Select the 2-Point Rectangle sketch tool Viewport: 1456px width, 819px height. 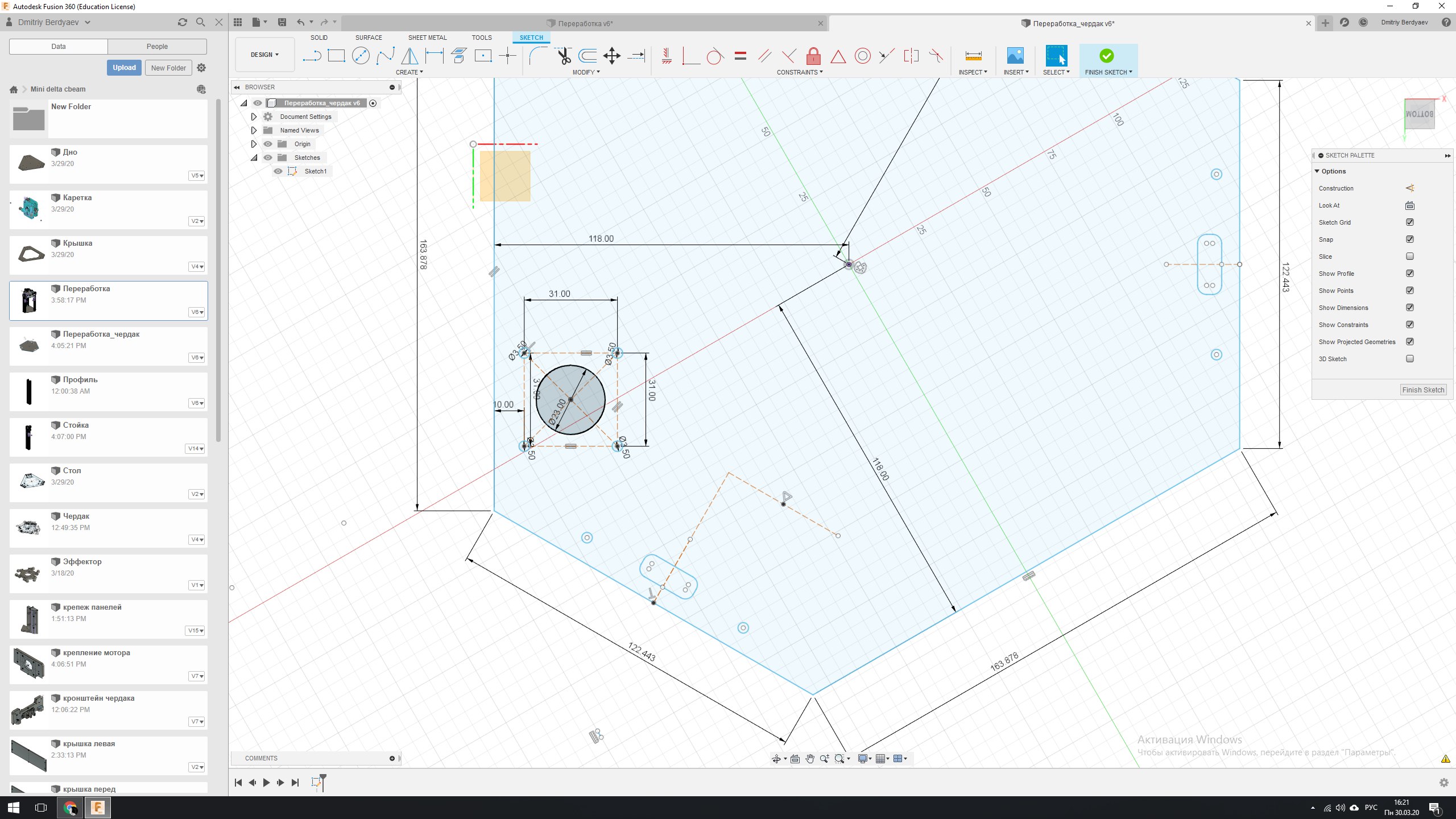point(336,56)
